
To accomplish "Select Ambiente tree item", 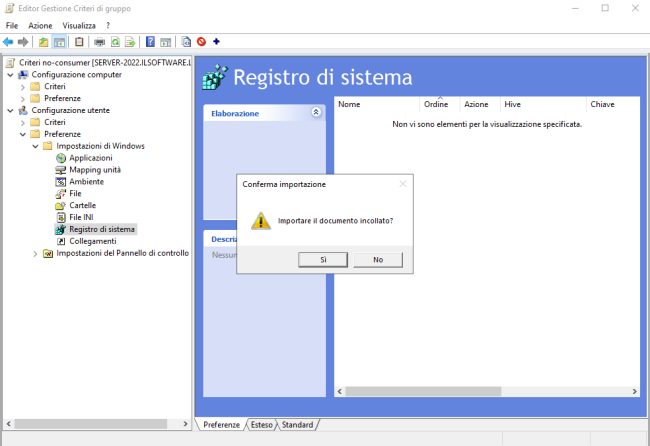I will point(86,182).
